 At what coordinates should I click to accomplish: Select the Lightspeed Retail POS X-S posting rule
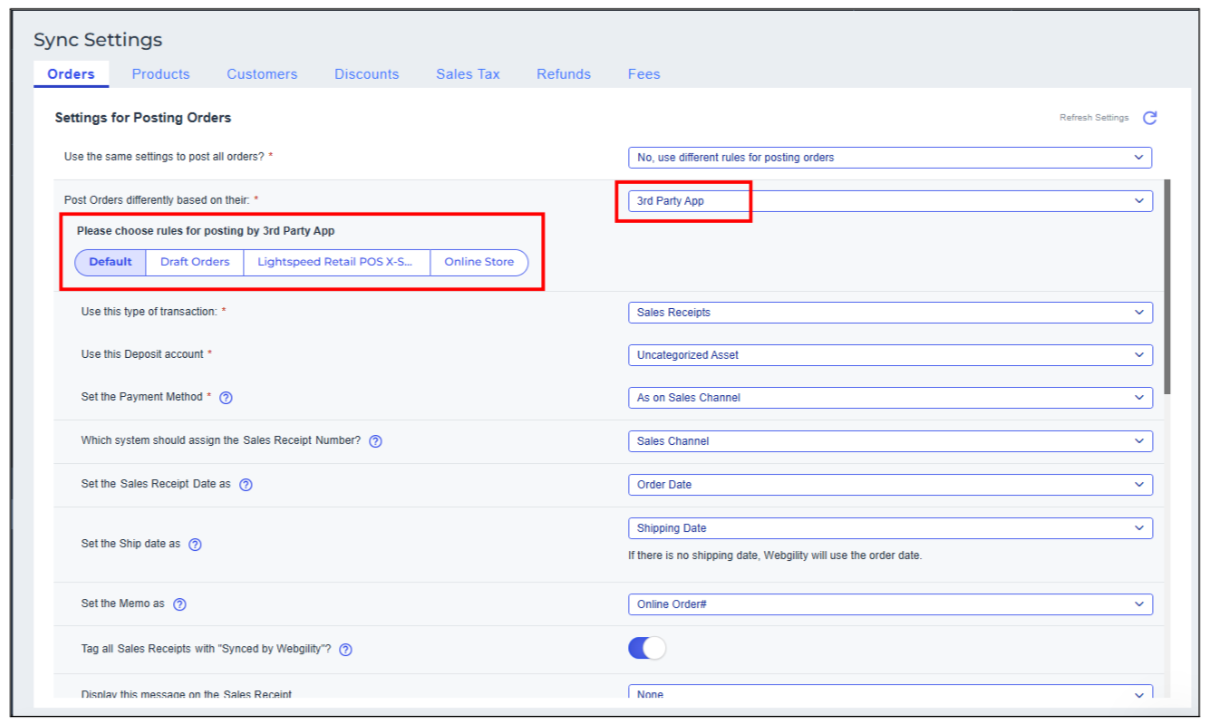pyautogui.click(x=336, y=262)
